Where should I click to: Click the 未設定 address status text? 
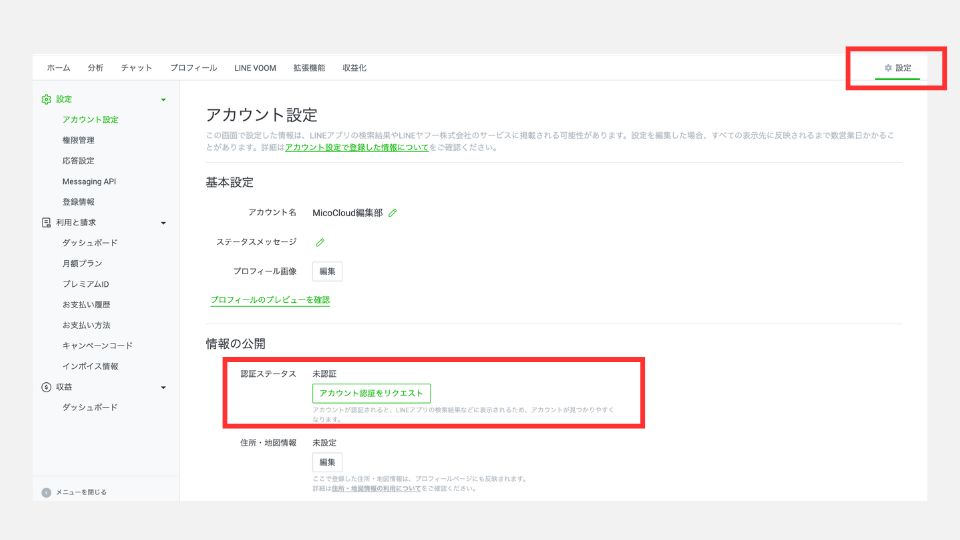point(324,443)
